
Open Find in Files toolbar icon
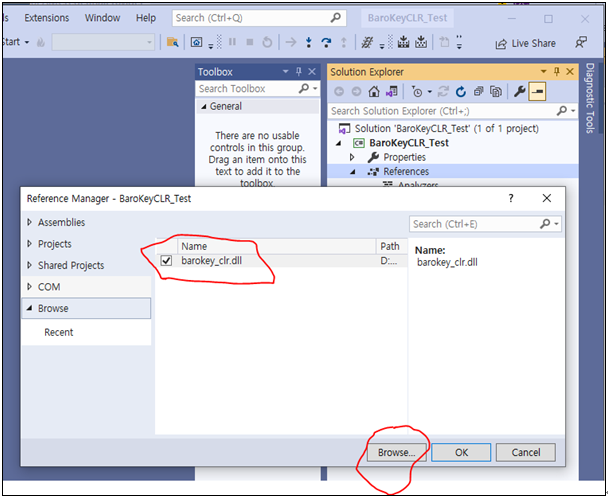tap(172, 42)
